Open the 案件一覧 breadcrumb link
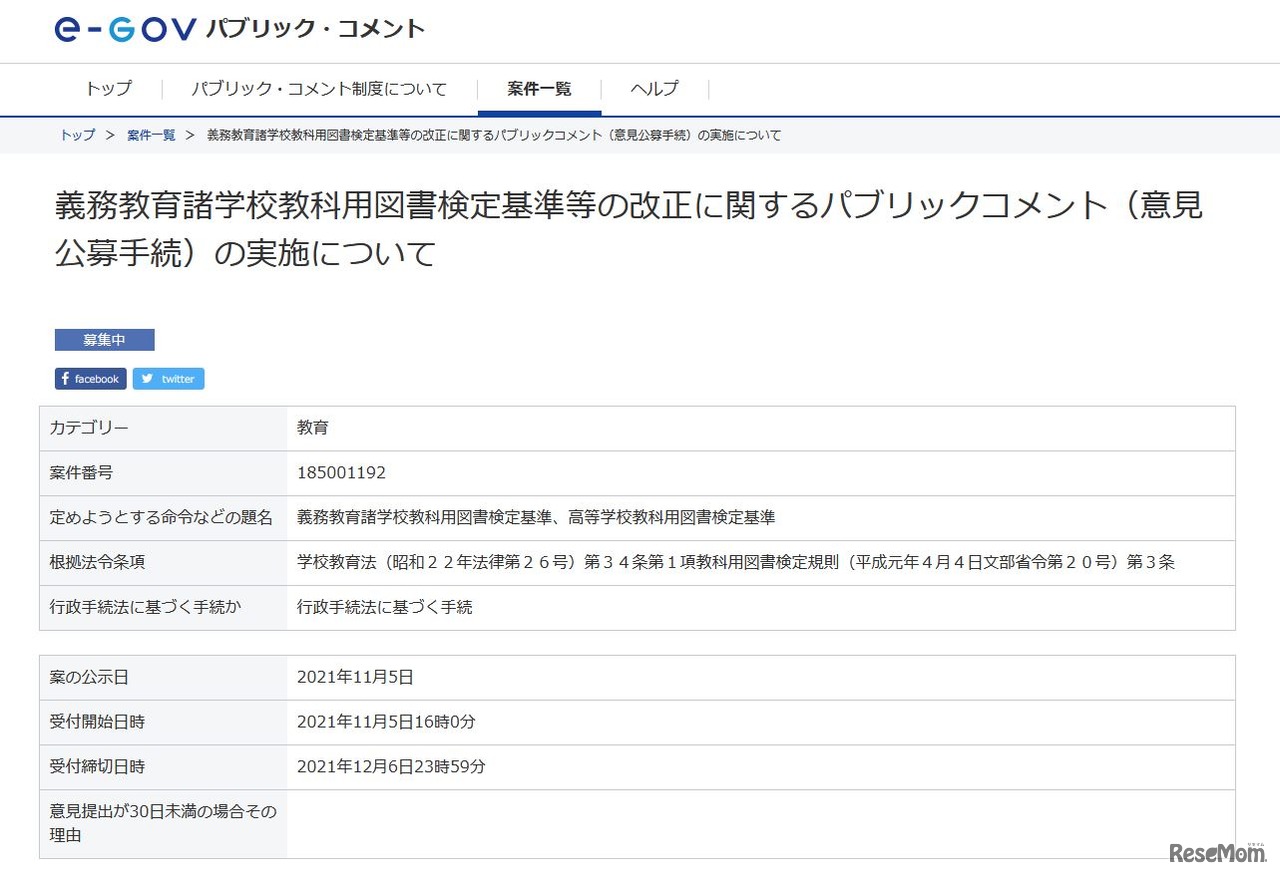The width and height of the screenshot is (1280, 876). [150, 135]
